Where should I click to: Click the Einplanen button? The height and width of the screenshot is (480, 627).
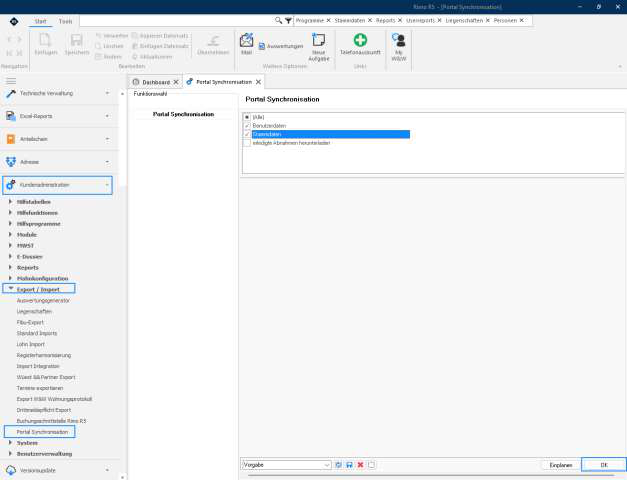[561, 465]
